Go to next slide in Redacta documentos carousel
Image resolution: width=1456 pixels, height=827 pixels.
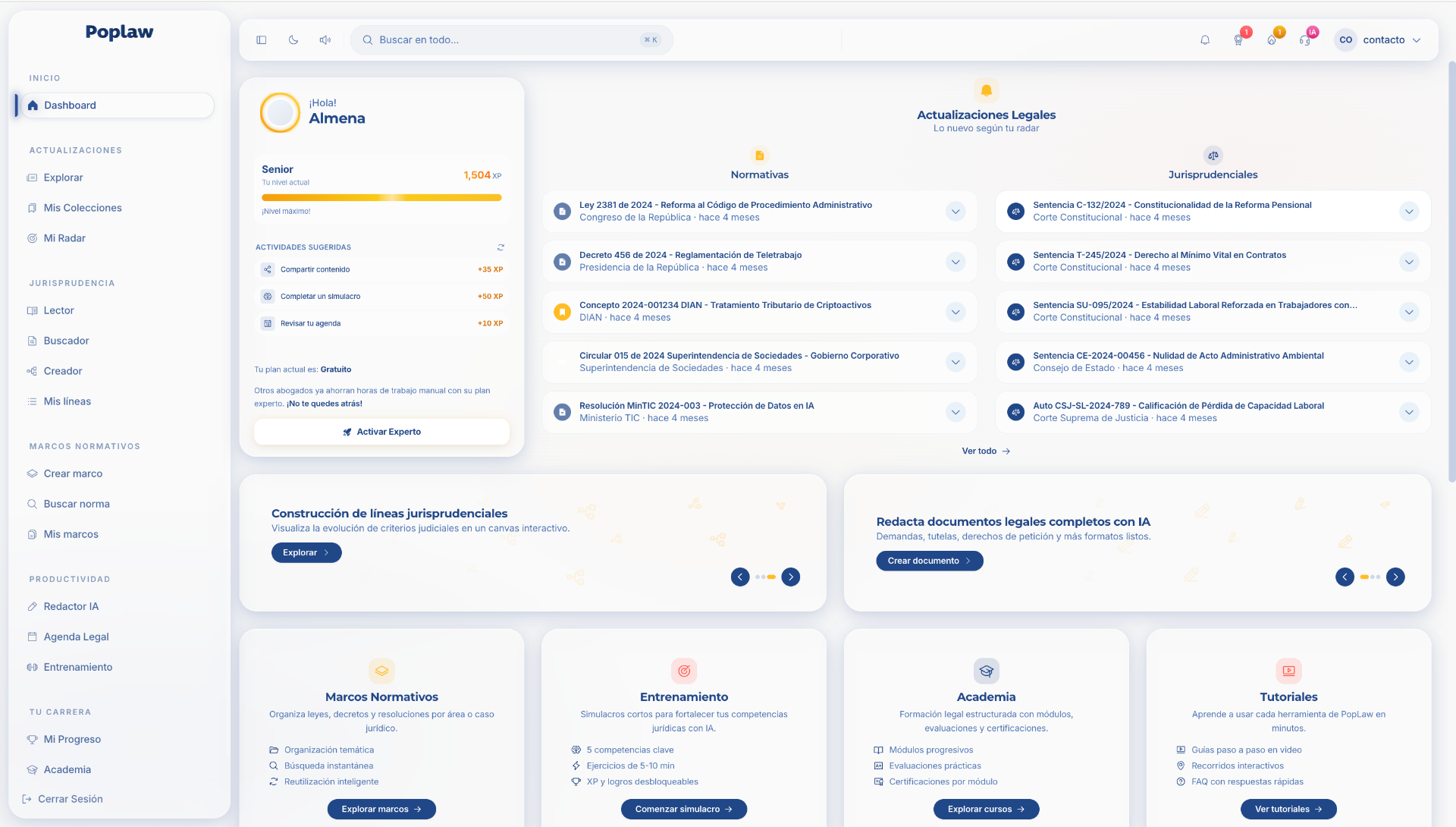[x=1395, y=577]
